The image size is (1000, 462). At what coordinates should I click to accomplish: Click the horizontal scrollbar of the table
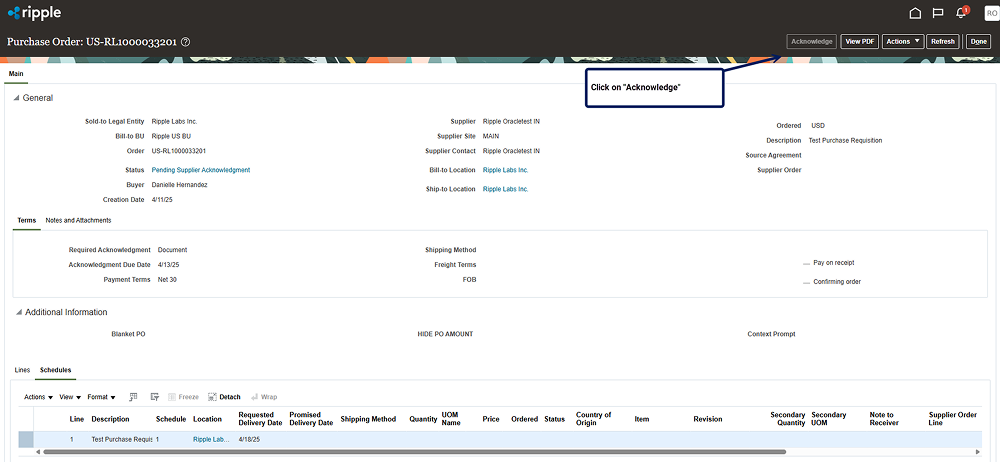(414, 452)
